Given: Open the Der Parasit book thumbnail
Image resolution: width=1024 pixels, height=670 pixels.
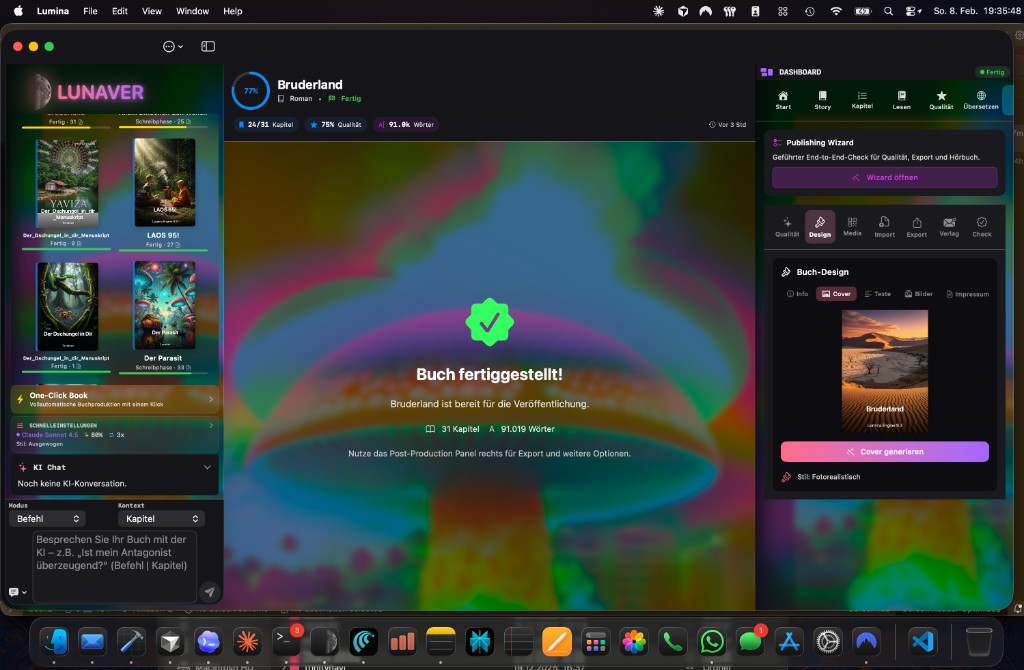Looking at the screenshot, I should pyautogui.click(x=164, y=303).
